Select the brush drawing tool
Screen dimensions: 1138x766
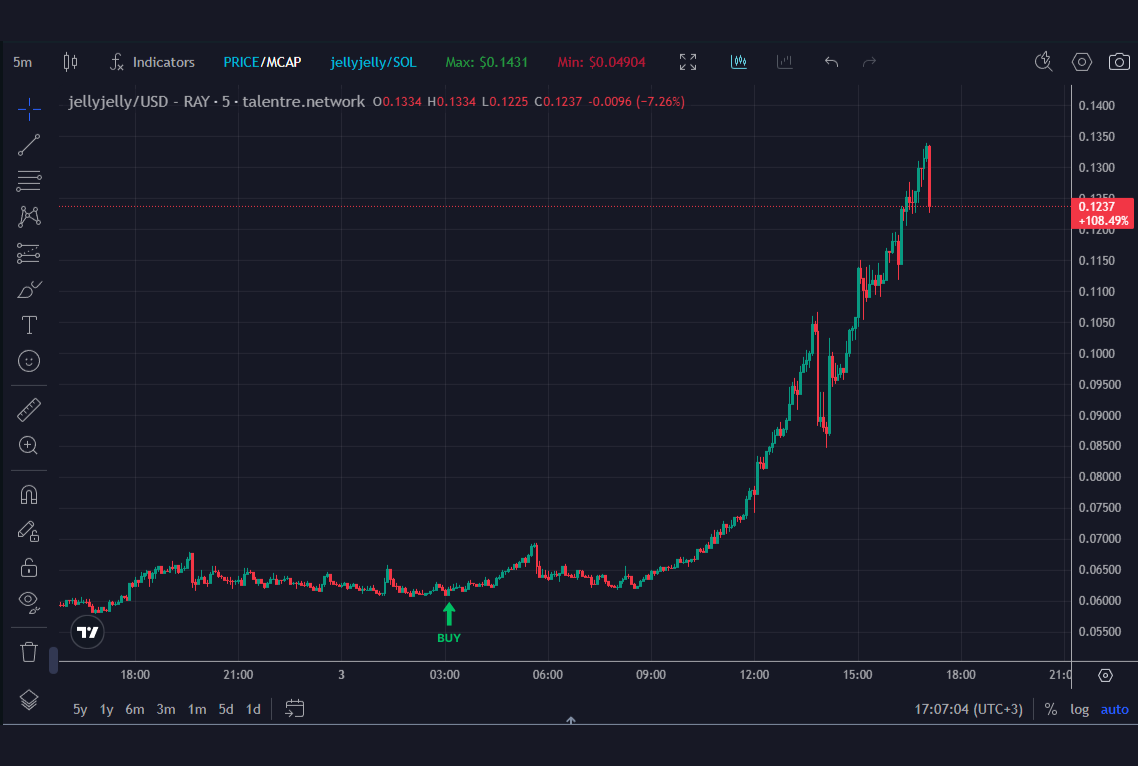(x=29, y=290)
